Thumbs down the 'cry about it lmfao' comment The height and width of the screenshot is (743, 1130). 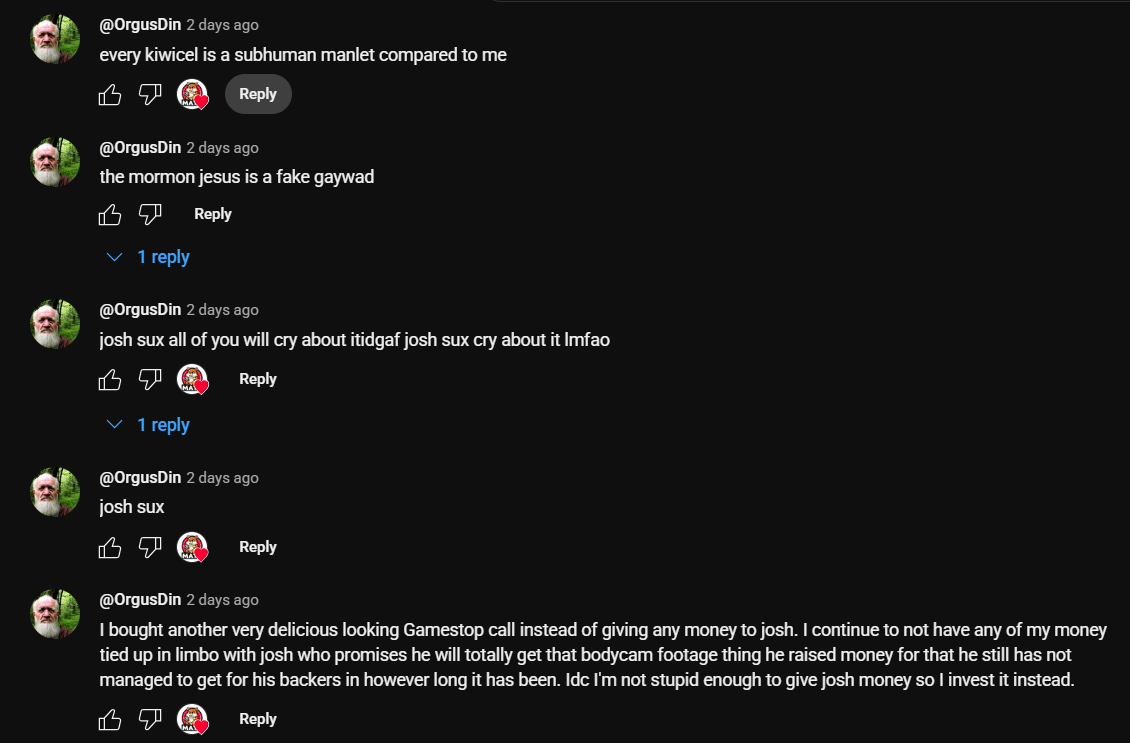click(150, 379)
